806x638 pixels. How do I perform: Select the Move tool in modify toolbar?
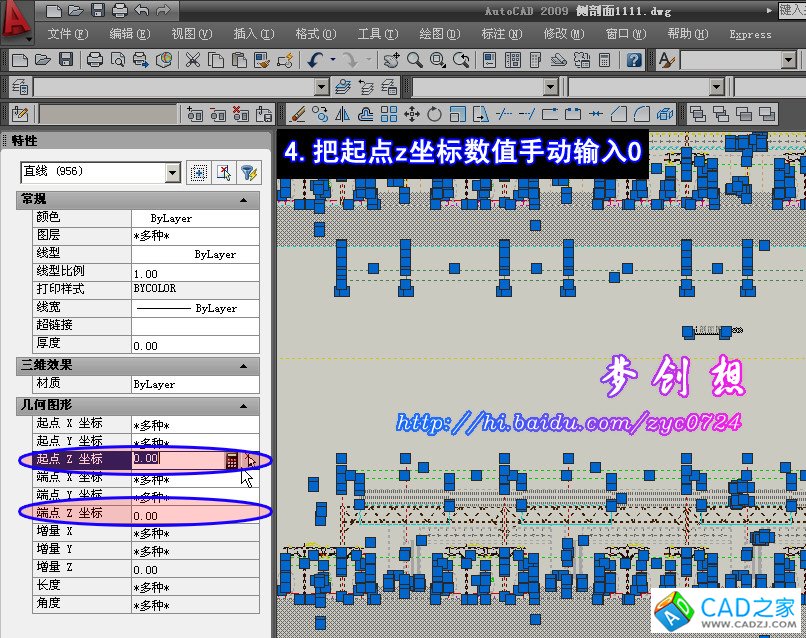click(411, 113)
